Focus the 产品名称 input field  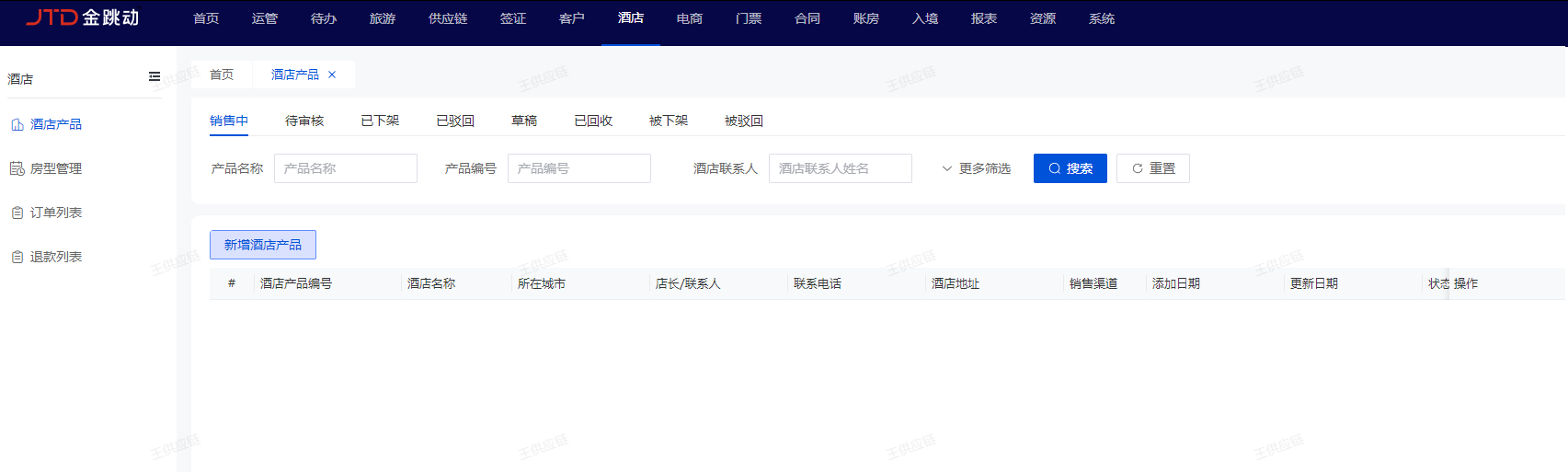point(346,168)
